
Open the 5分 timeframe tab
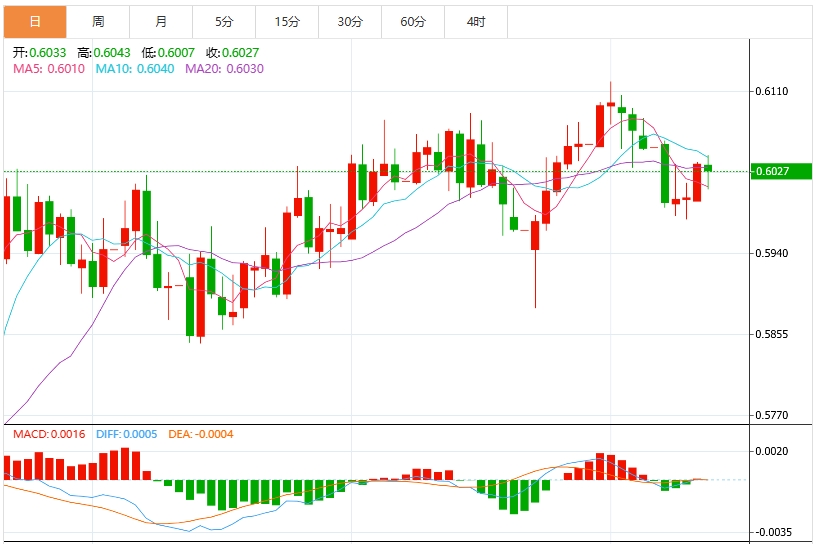[224, 22]
